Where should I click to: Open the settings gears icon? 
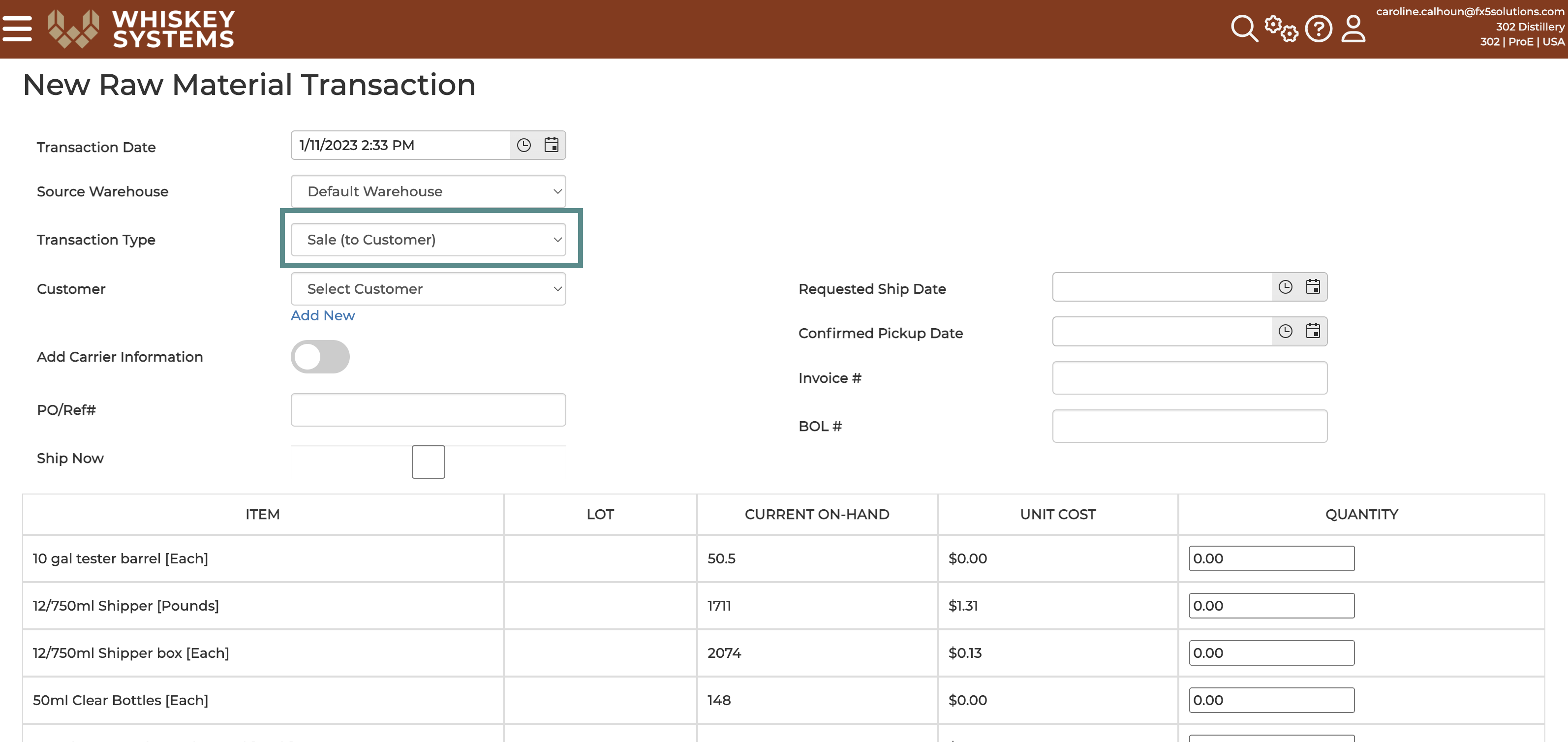coord(1281,29)
